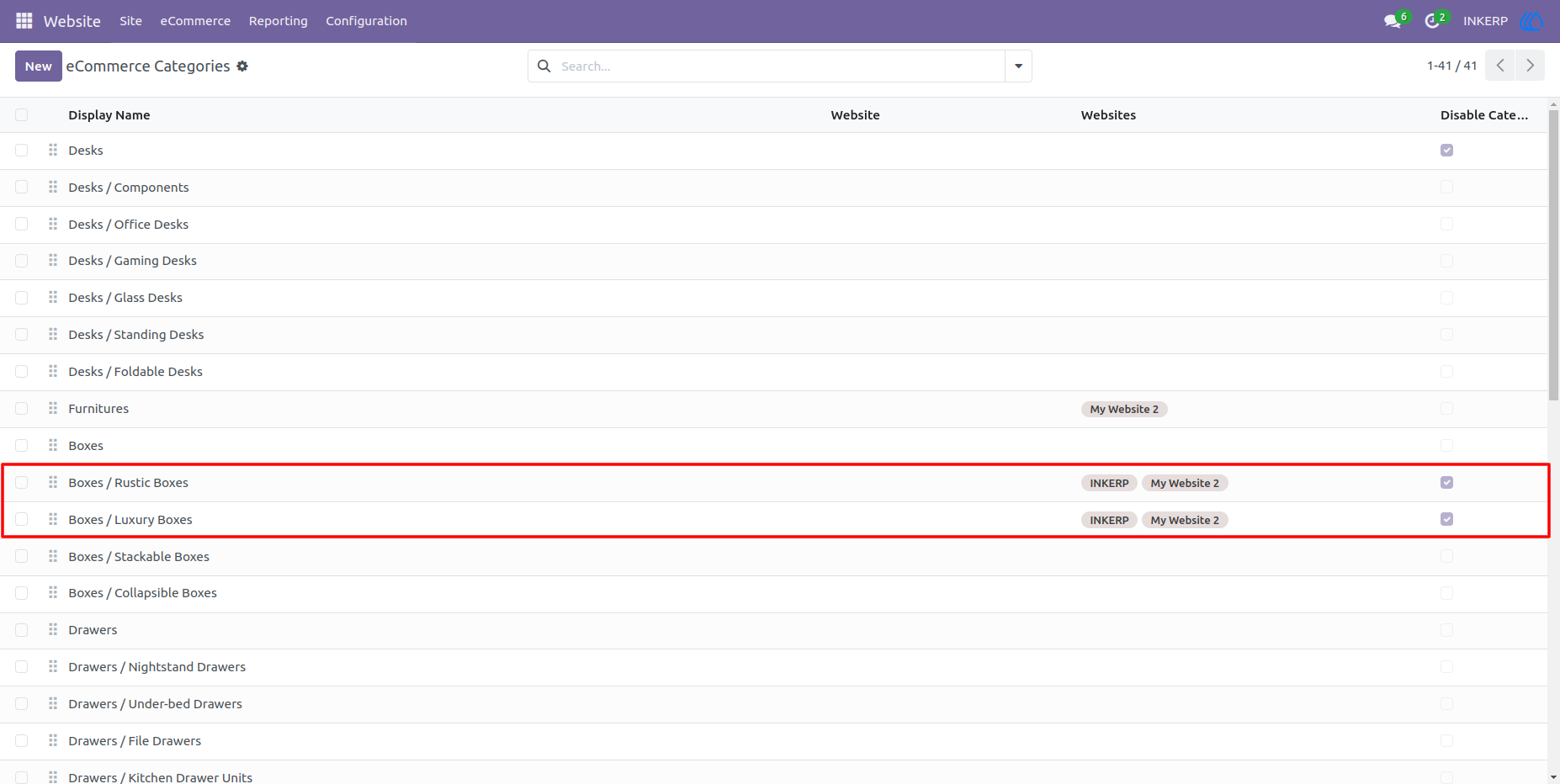Image resolution: width=1560 pixels, height=784 pixels.
Task: Select the Boxes / Collapsible Boxes row checkbox
Action: point(22,593)
